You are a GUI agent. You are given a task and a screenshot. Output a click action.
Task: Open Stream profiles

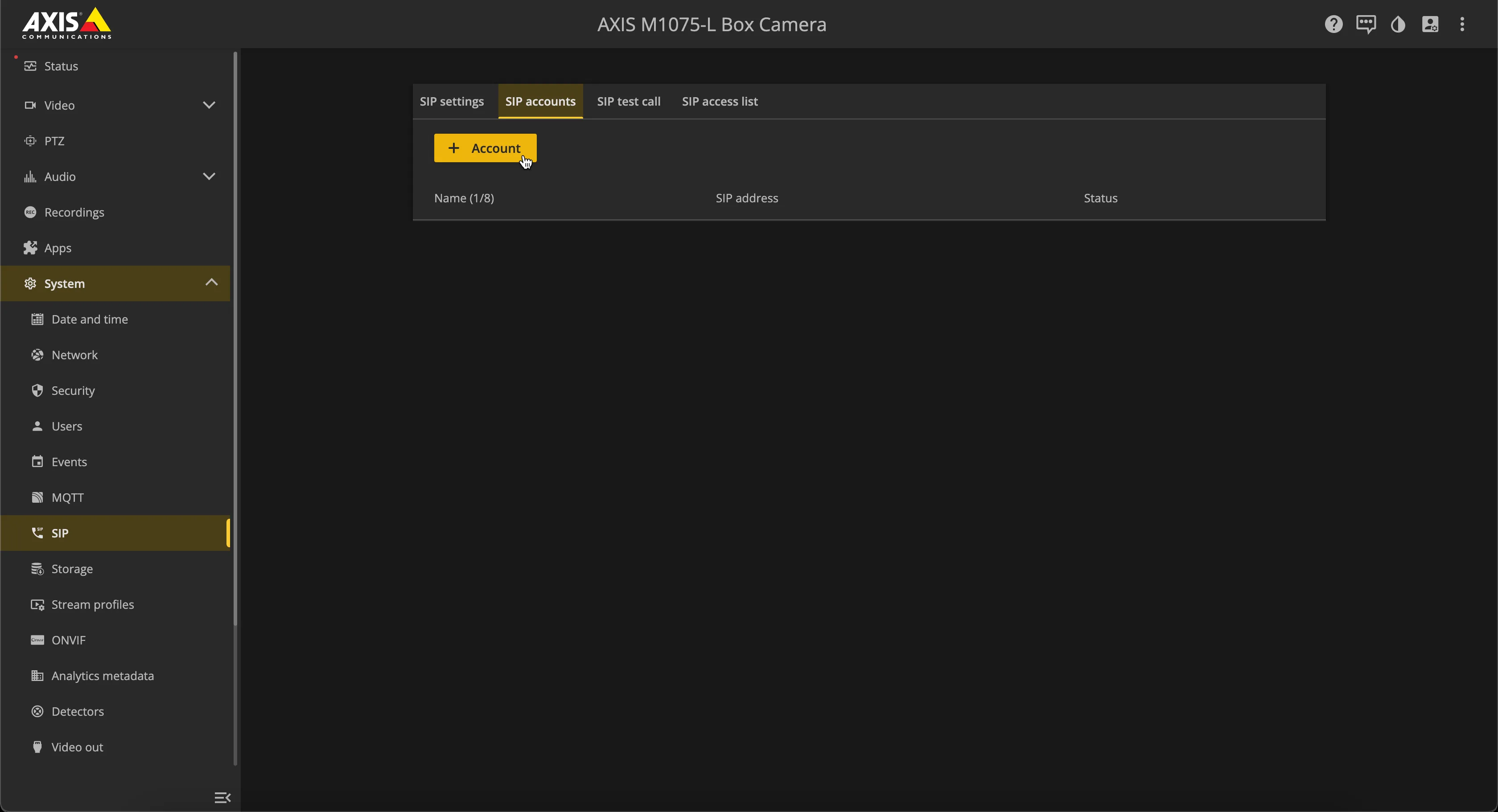coord(115,604)
